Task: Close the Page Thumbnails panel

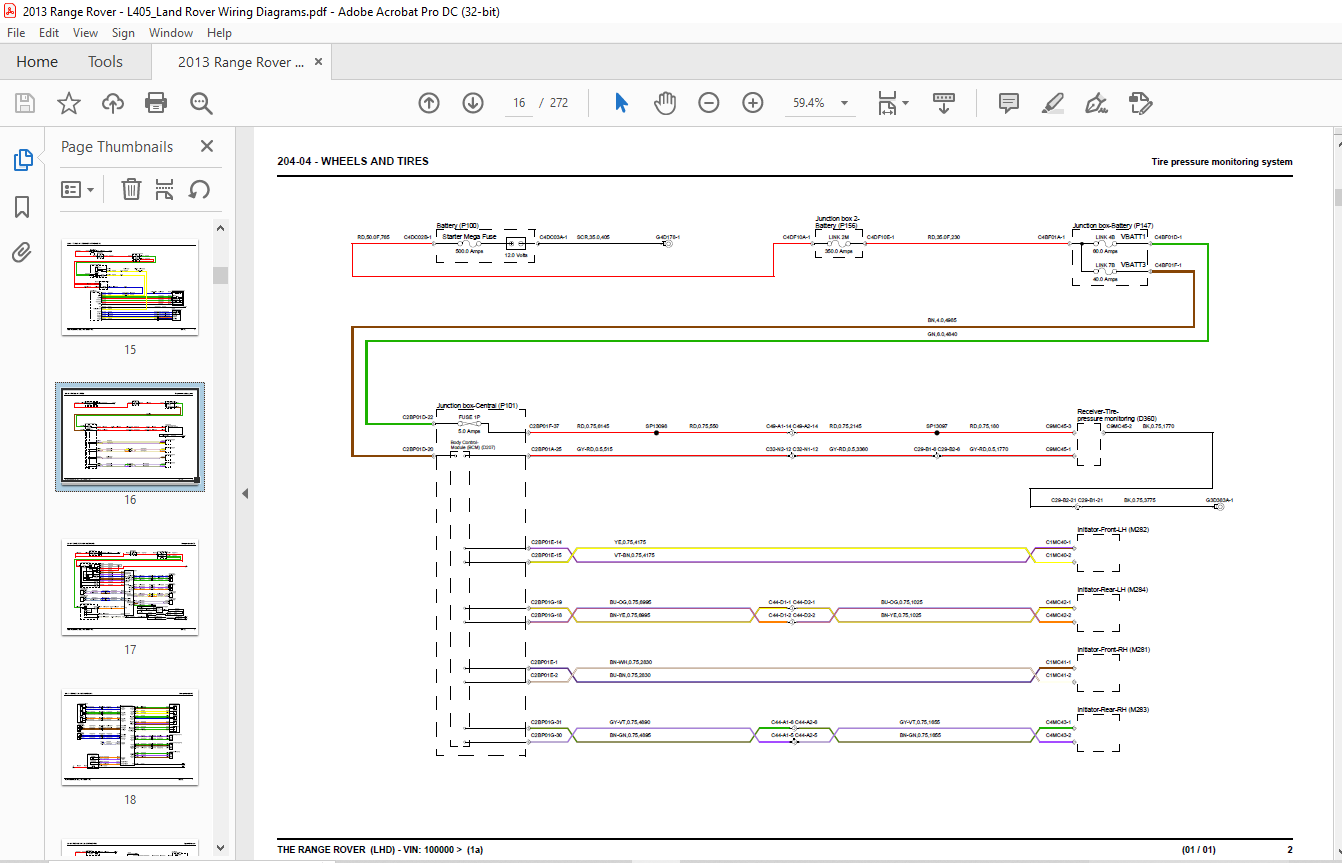Action: 207,146
